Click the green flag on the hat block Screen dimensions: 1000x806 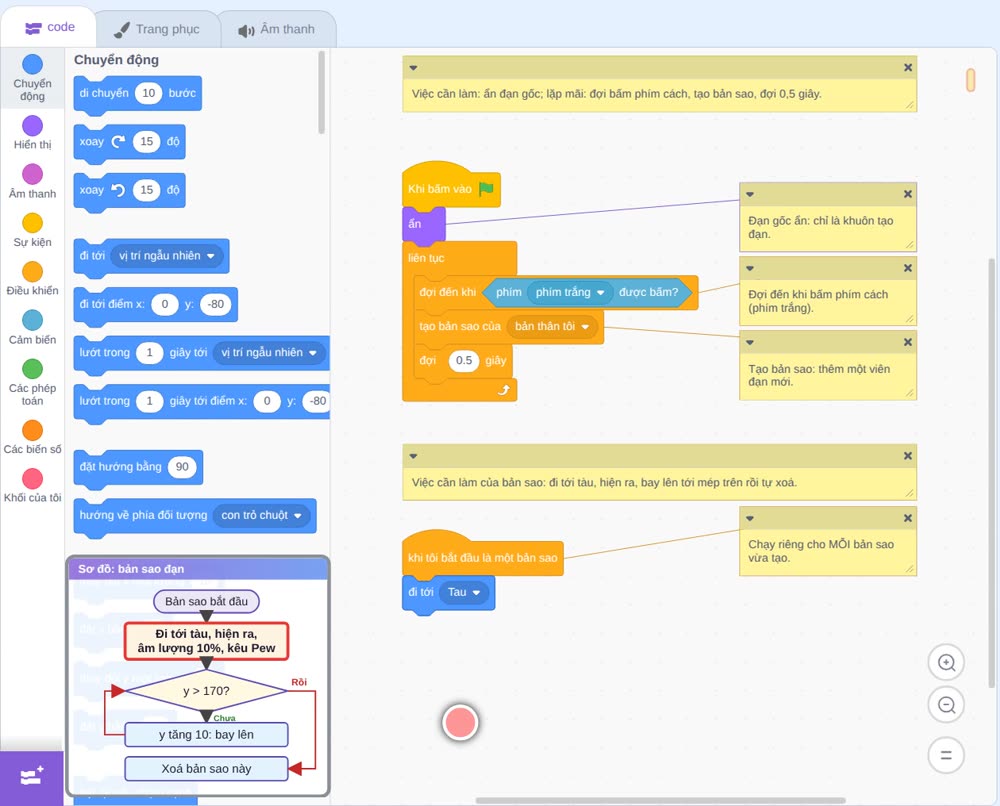486,189
